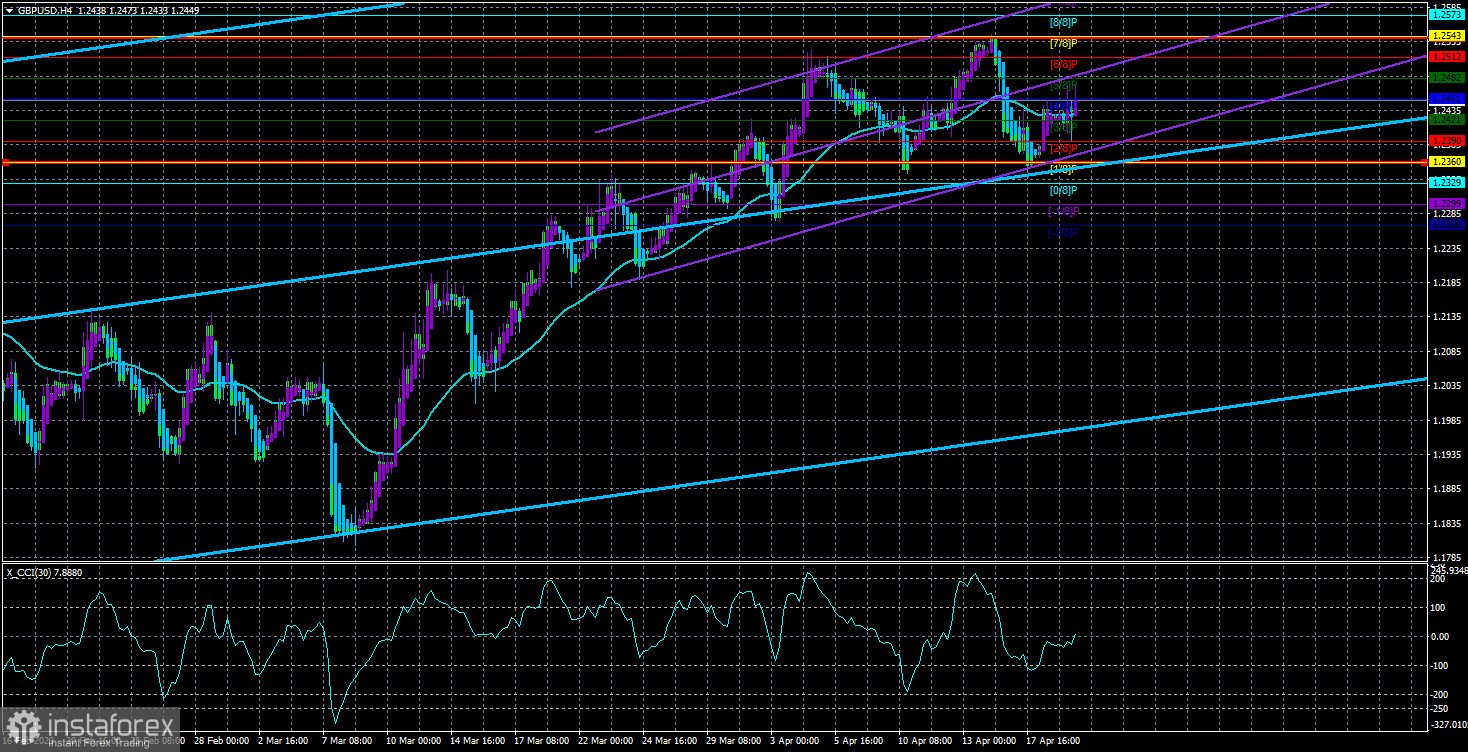Click the 1.1935 price axis value
1468x752 pixels.
coord(1447,455)
